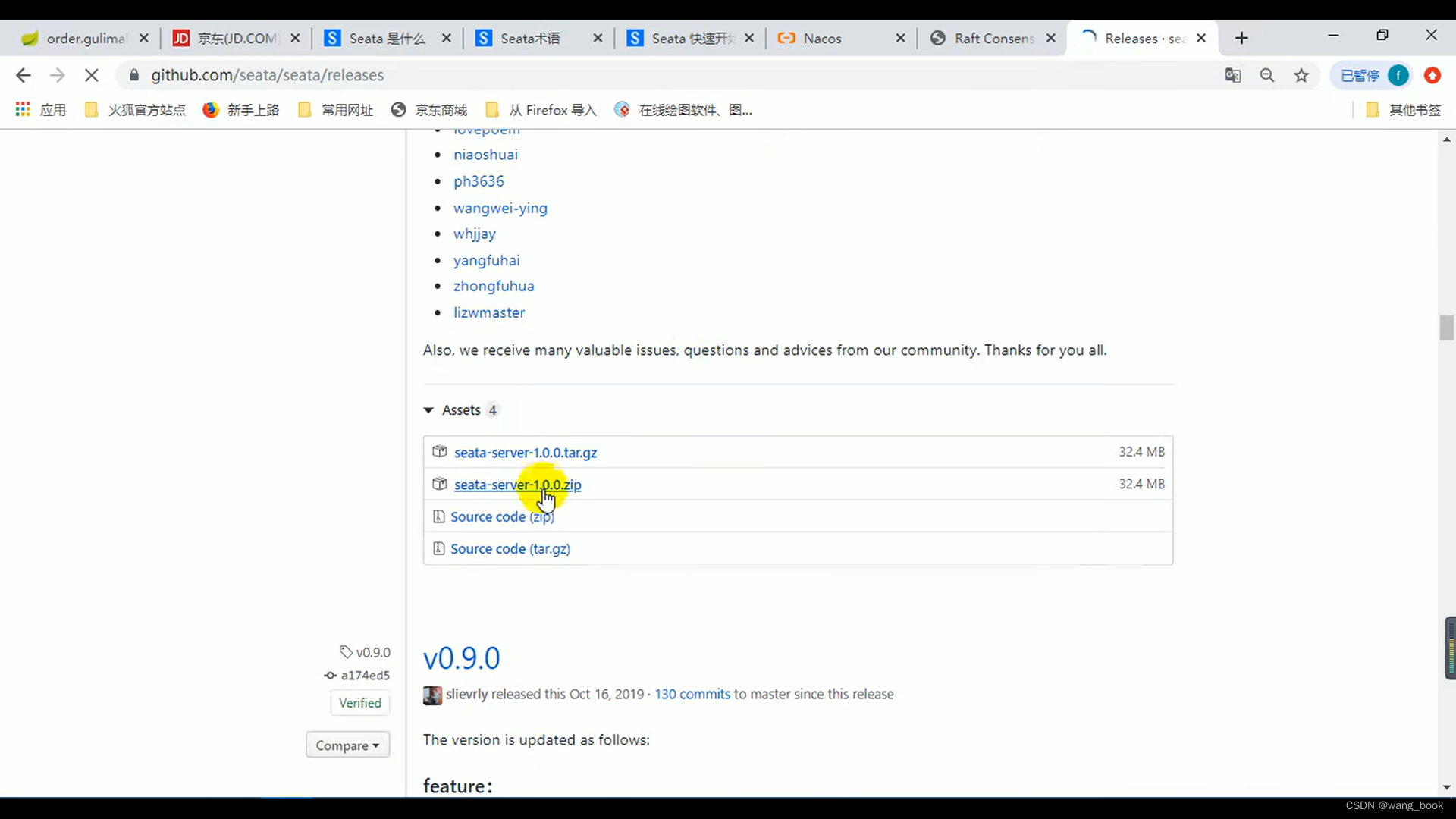The width and height of the screenshot is (1456, 819).
Task: Open the translate page icon
Action: pos(1233,75)
